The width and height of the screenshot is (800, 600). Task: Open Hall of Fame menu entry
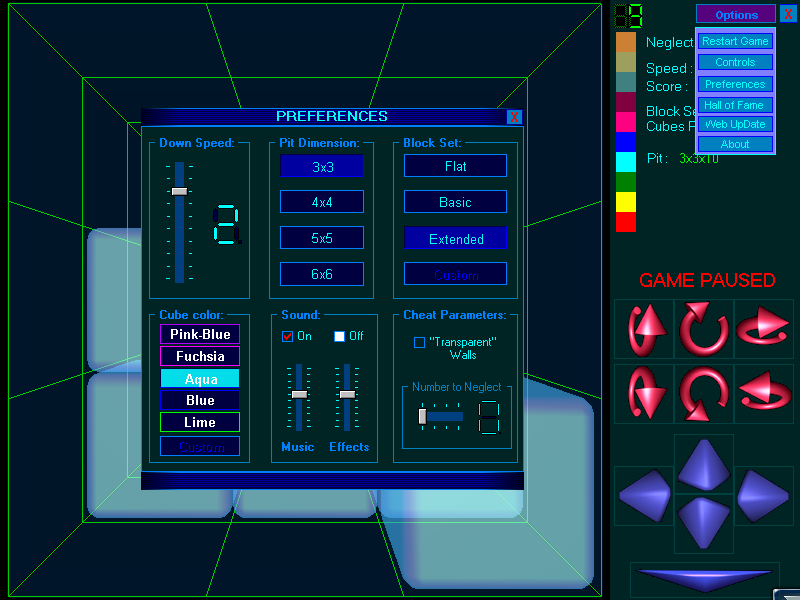pyautogui.click(x=735, y=105)
